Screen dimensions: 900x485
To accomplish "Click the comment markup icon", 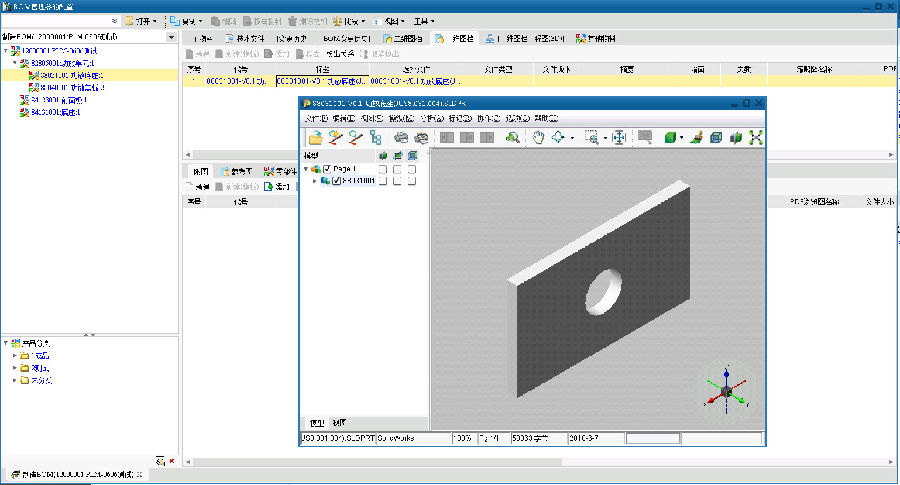I will click(645, 138).
